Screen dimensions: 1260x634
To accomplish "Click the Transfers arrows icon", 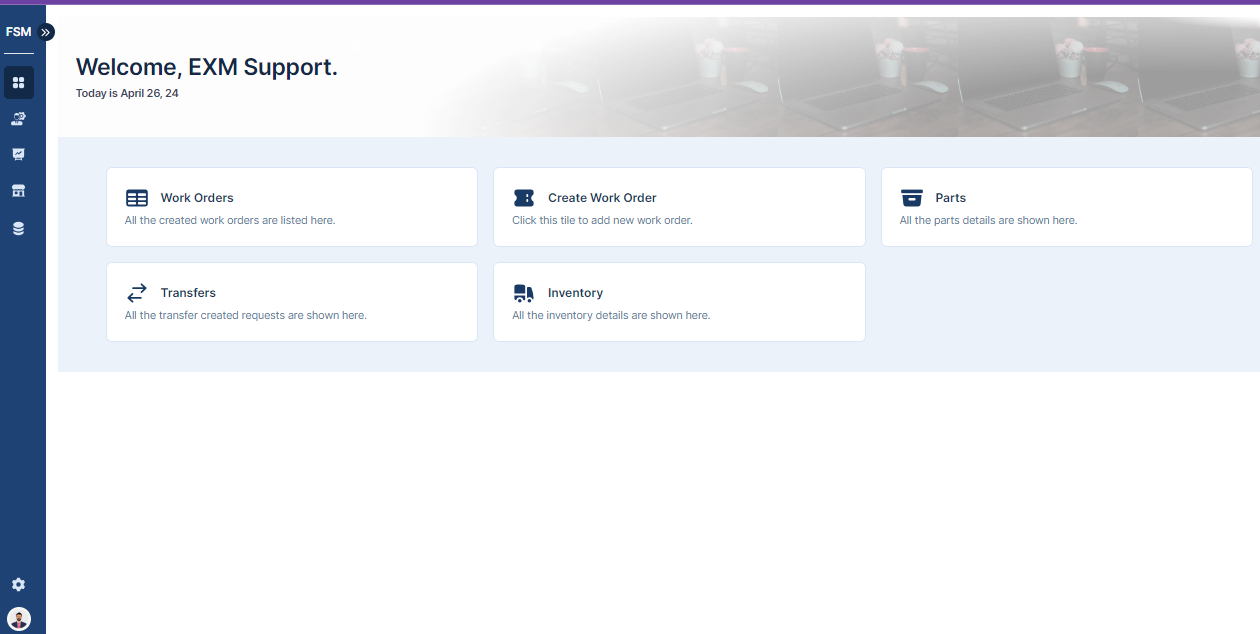I will tap(137, 293).
